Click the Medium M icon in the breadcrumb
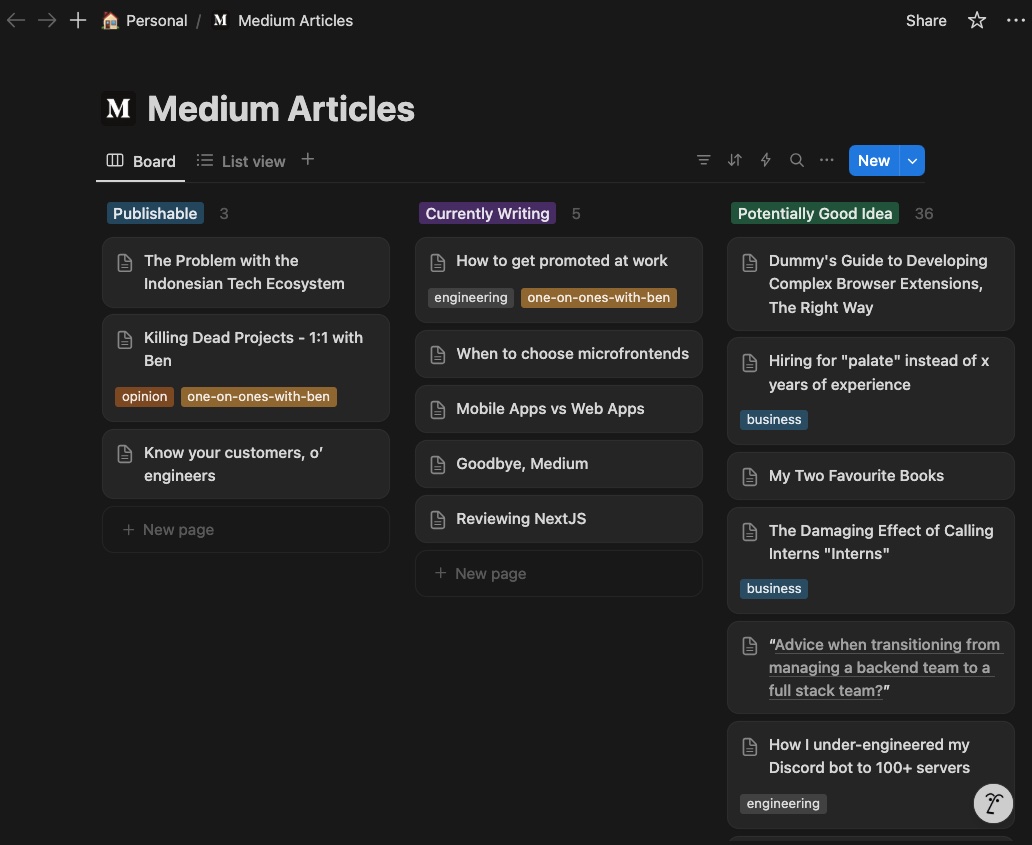The height and width of the screenshot is (845, 1032). pos(220,20)
